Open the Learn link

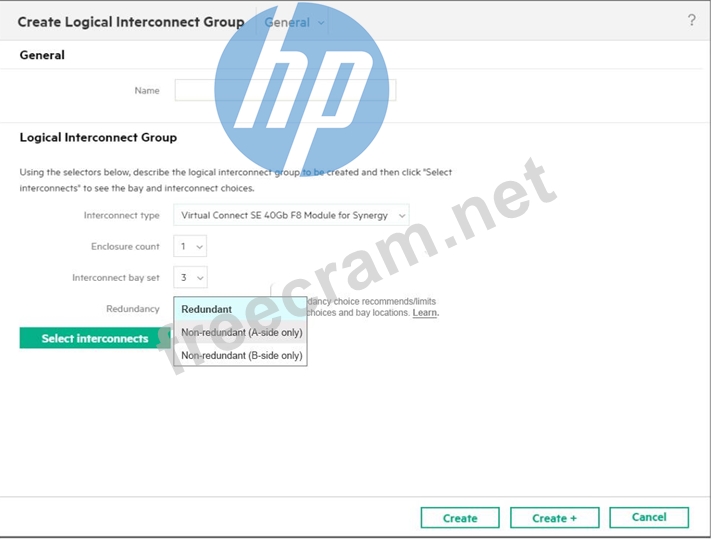(x=425, y=313)
